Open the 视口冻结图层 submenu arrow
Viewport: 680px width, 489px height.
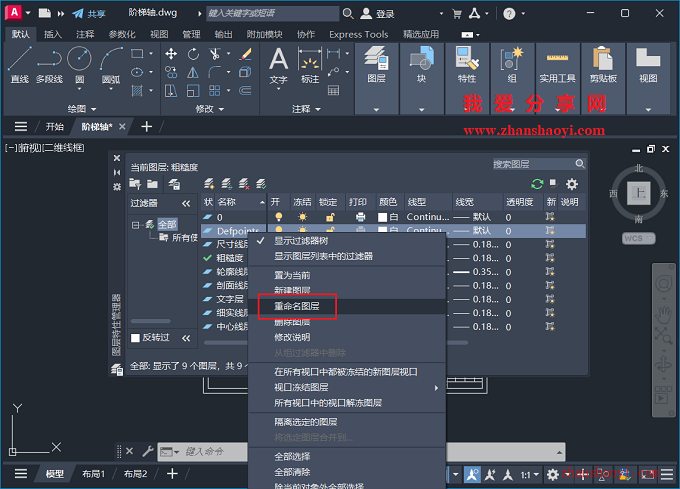(436, 388)
